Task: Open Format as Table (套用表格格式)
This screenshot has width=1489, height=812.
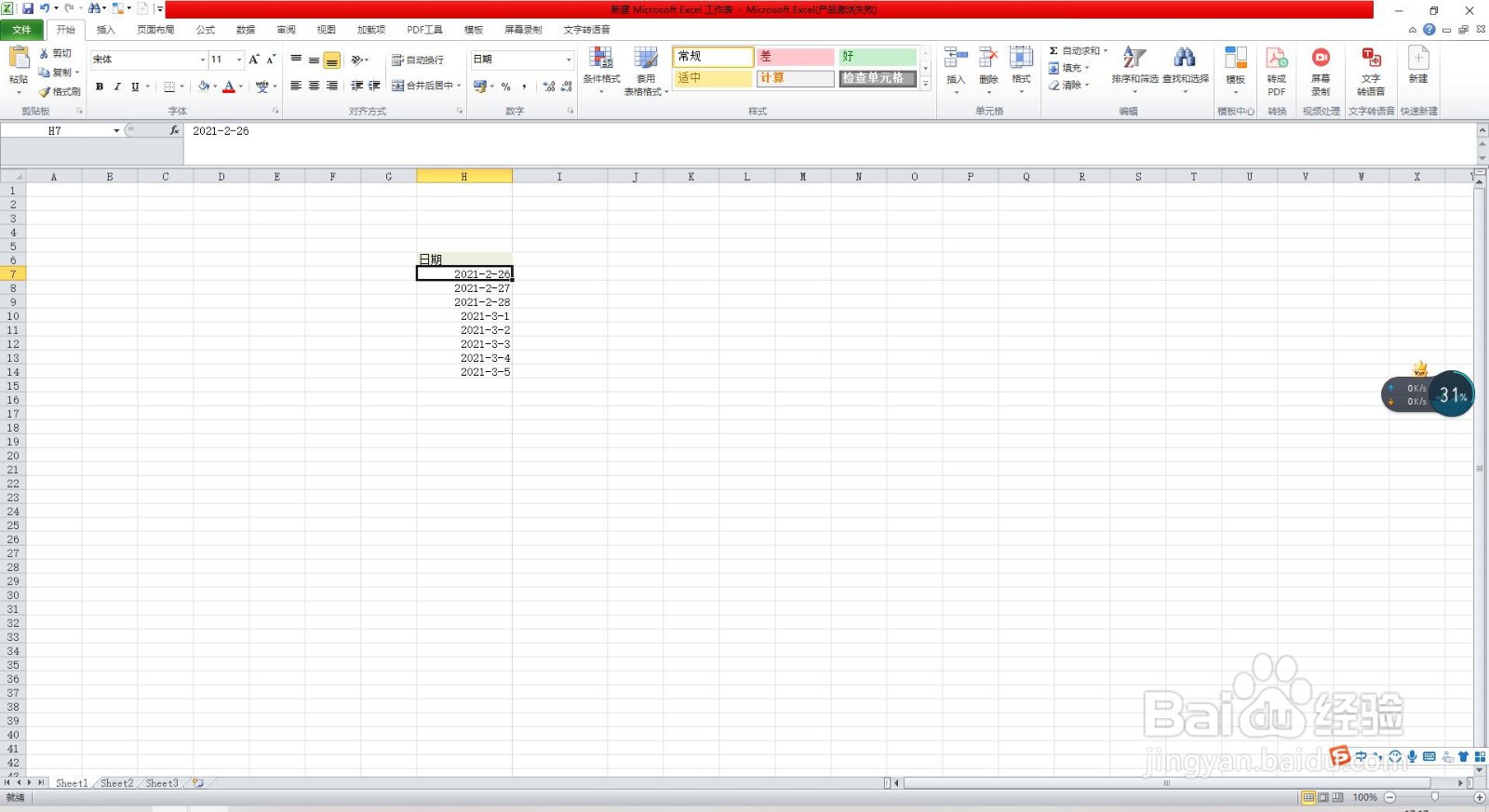Action: [x=646, y=71]
